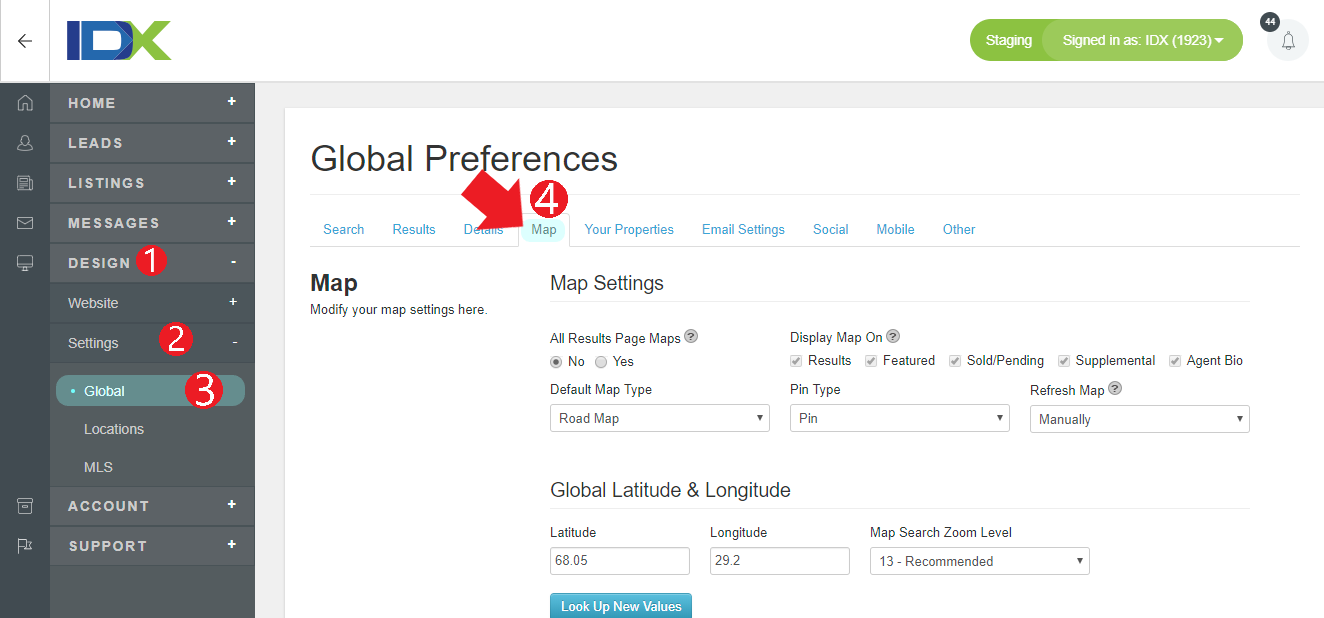Open MLS settings in sidebar
Viewport: 1324px width, 618px height.
(98, 467)
